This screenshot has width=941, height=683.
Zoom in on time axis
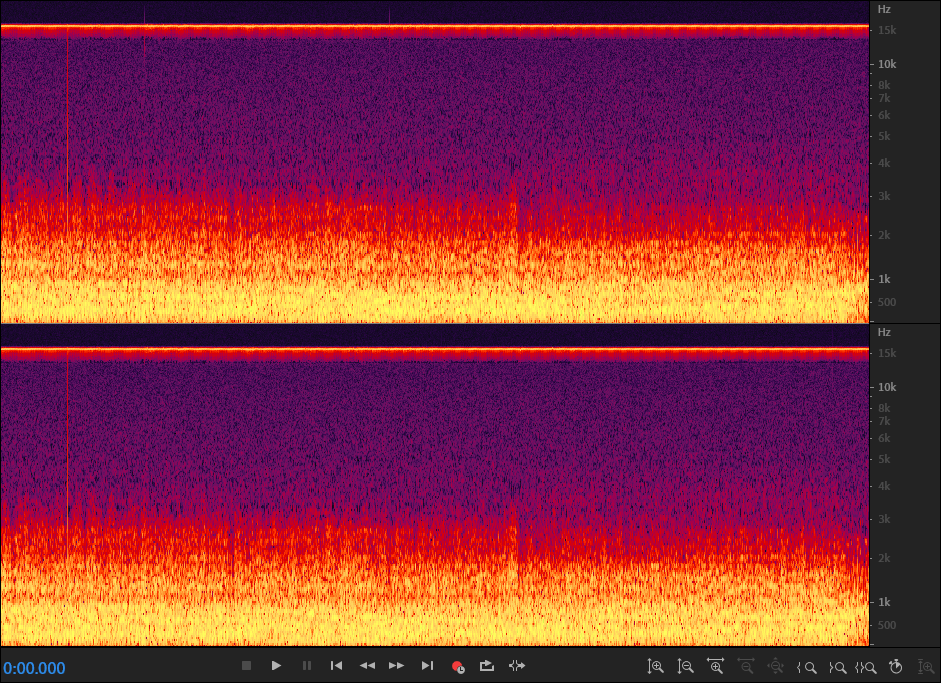coord(715,666)
